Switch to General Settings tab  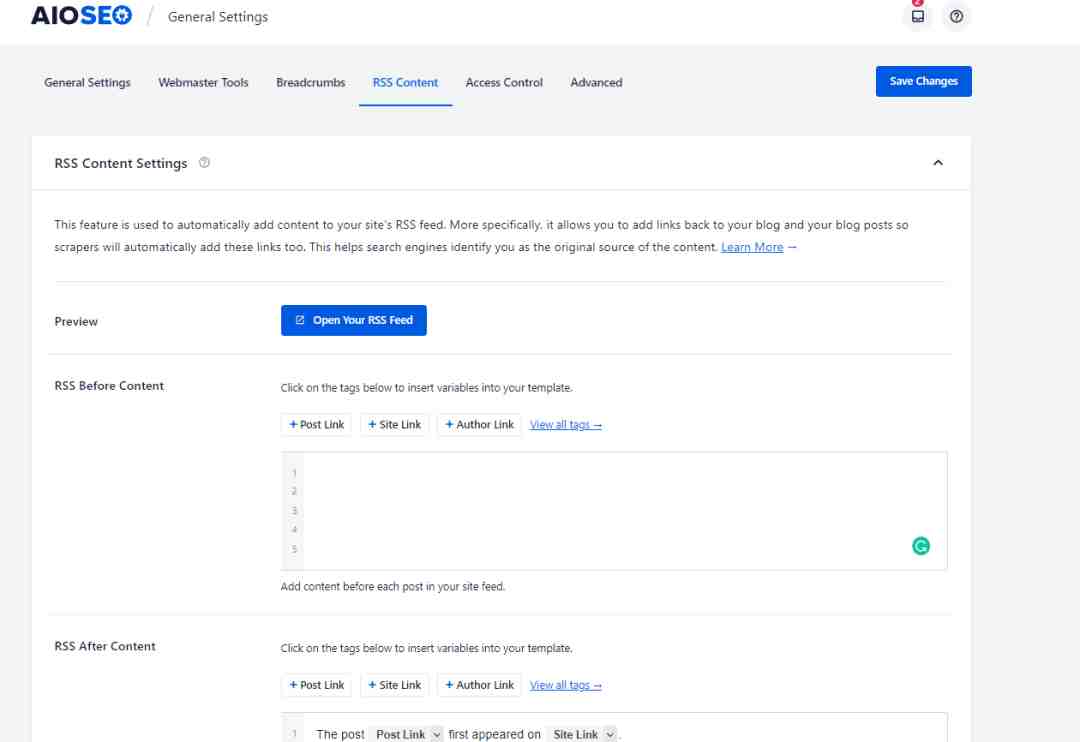pyautogui.click(x=87, y=82)
